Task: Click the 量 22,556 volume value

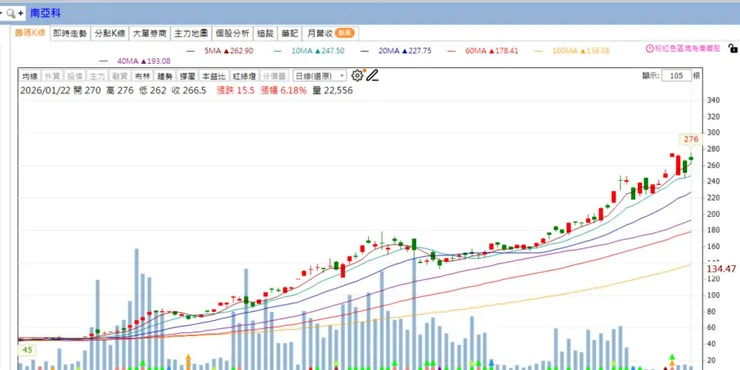Action: click(332, 91)
